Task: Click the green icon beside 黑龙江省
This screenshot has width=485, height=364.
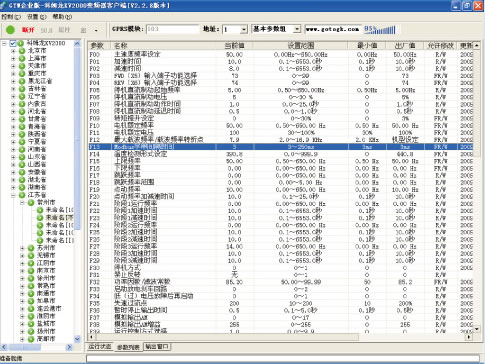Action: (22, 81)
